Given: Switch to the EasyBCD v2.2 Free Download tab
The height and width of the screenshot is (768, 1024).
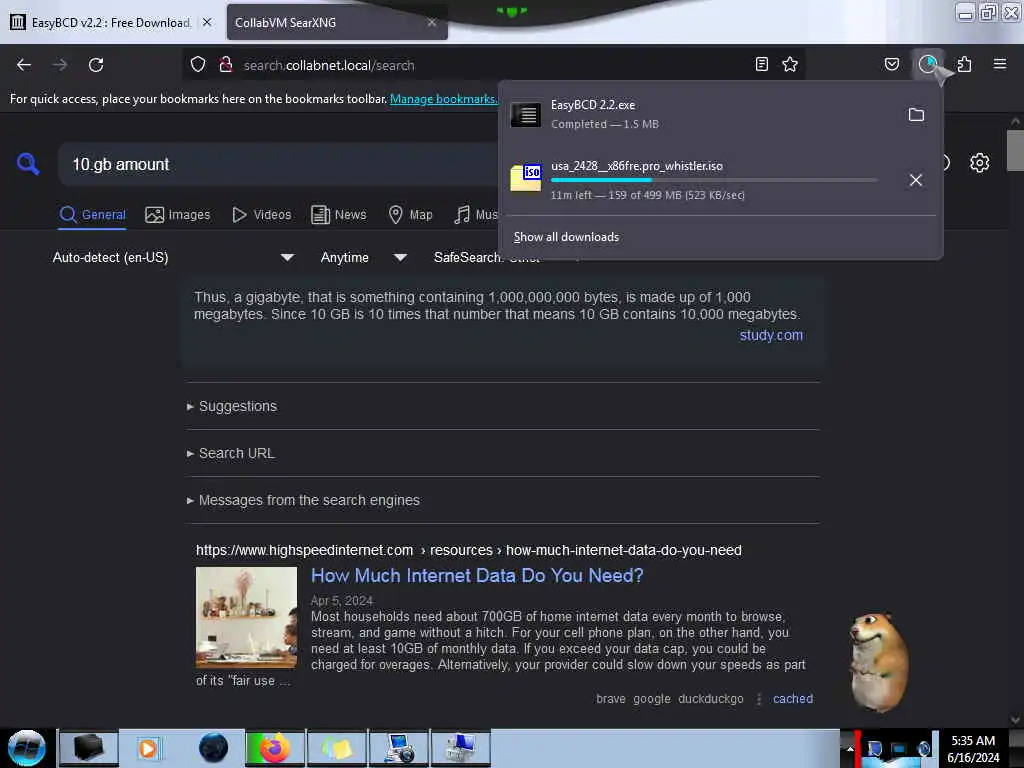Looking at the screenshot, I should pos(110,22).
